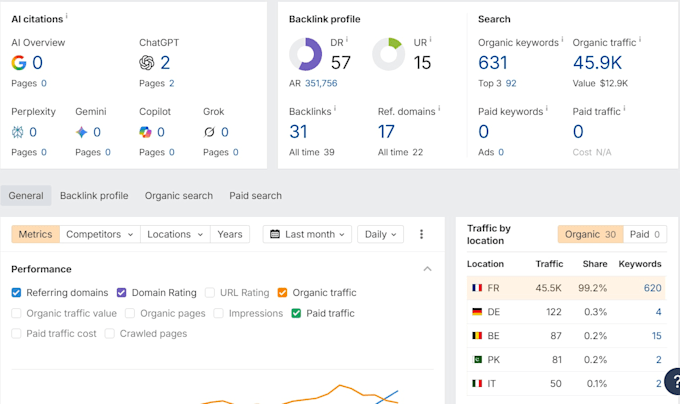Enable the Impressions checkbox
This screenshot has width=680, height=404.
tap(219, 313)
